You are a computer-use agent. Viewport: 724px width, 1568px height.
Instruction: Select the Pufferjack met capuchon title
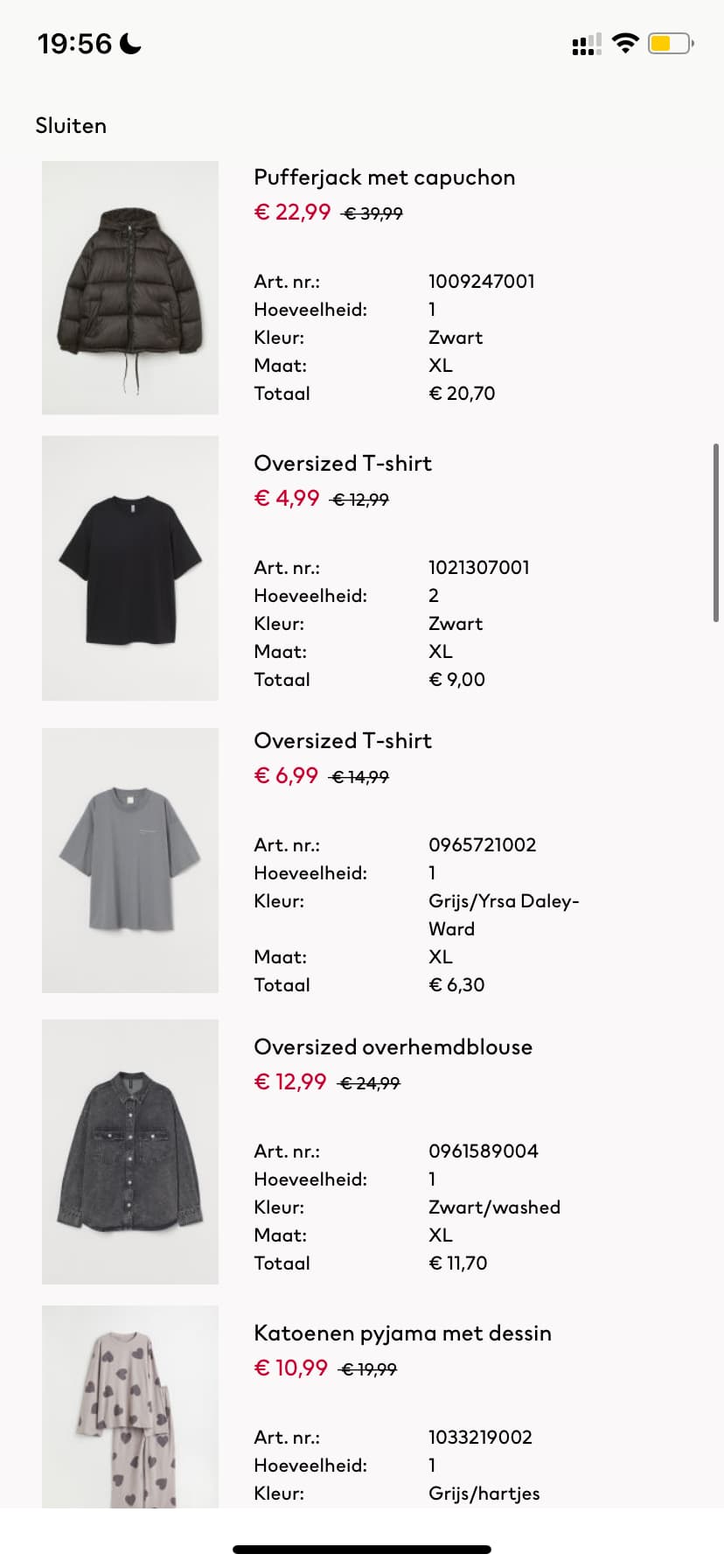(385, 178)
